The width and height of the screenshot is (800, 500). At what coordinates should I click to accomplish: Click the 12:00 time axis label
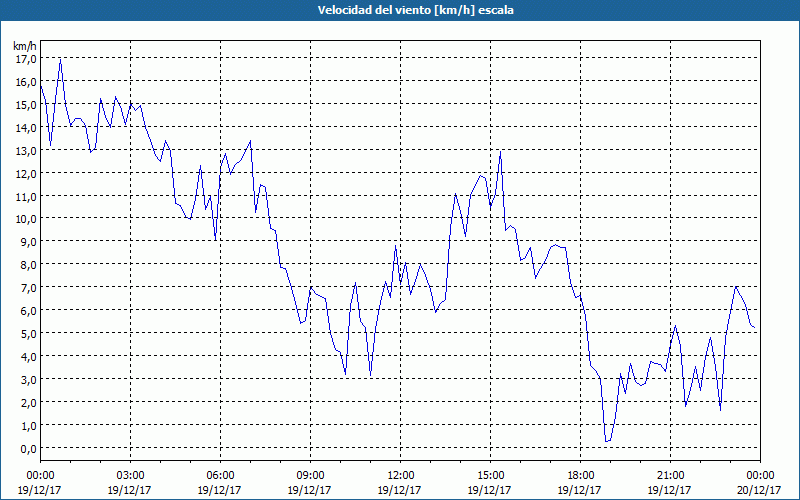400,476
